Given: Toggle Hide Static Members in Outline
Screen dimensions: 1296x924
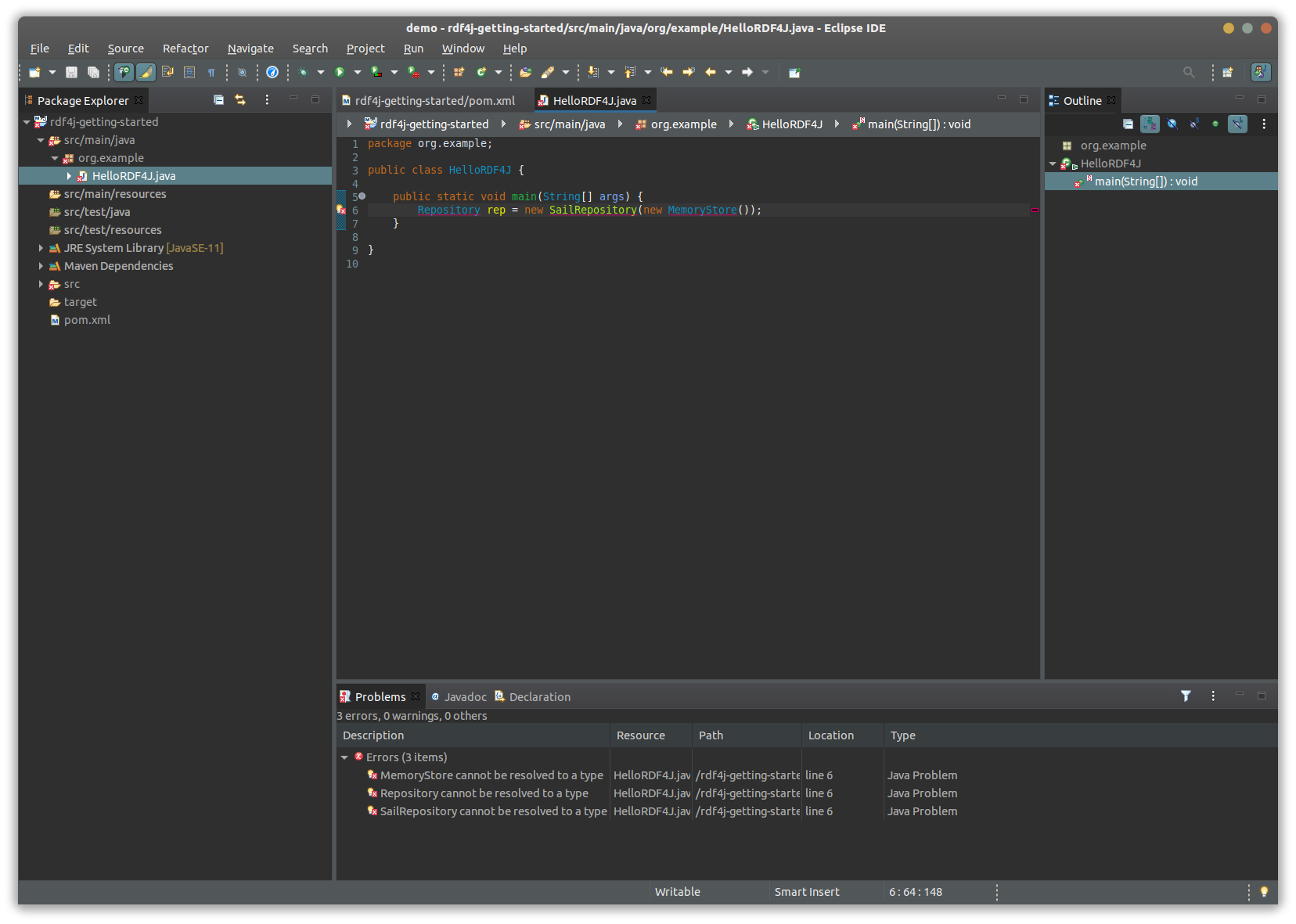Looking at the screenshot, I should pos(1193,124).
